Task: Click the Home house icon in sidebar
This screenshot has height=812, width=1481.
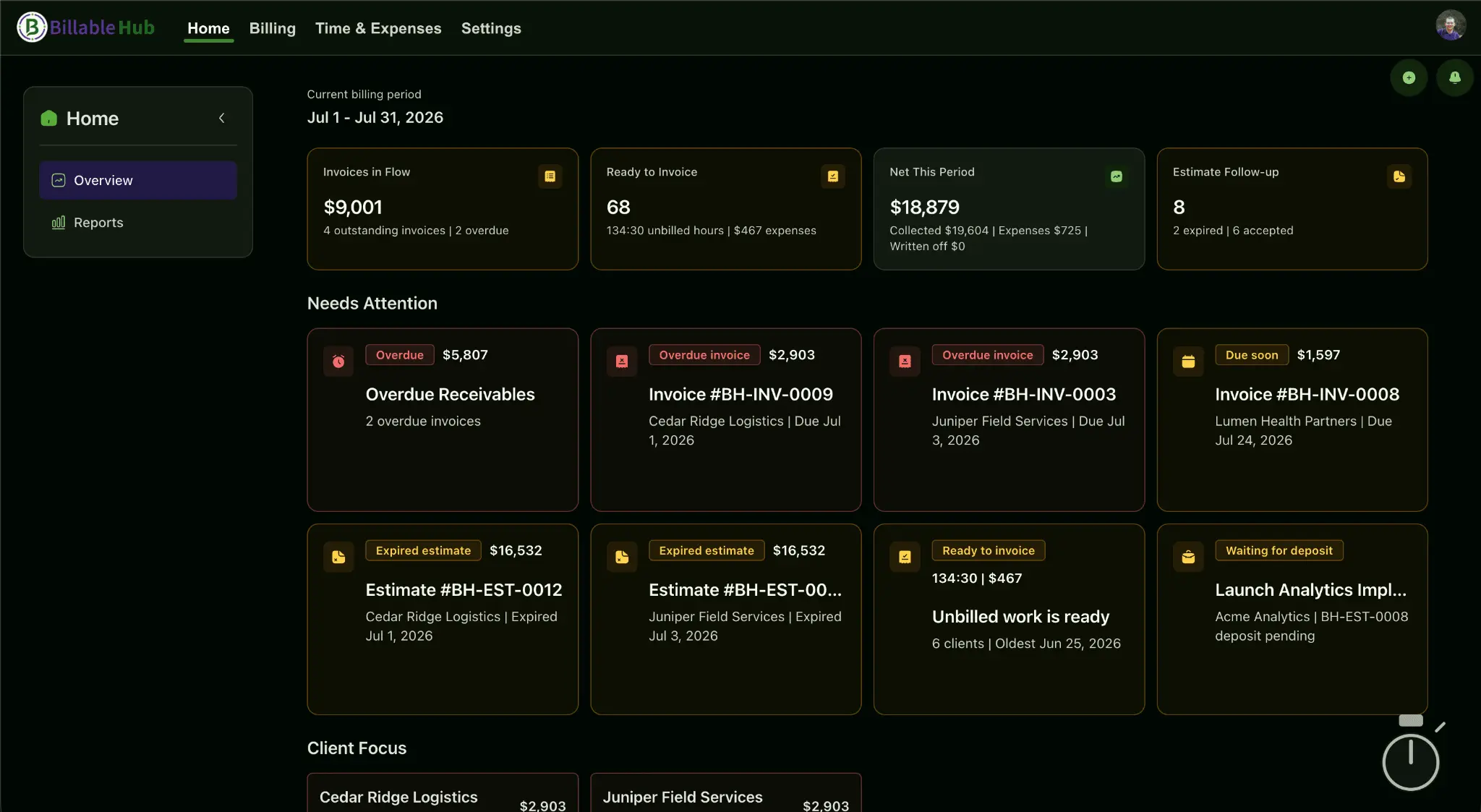Action: coord(49,118)
